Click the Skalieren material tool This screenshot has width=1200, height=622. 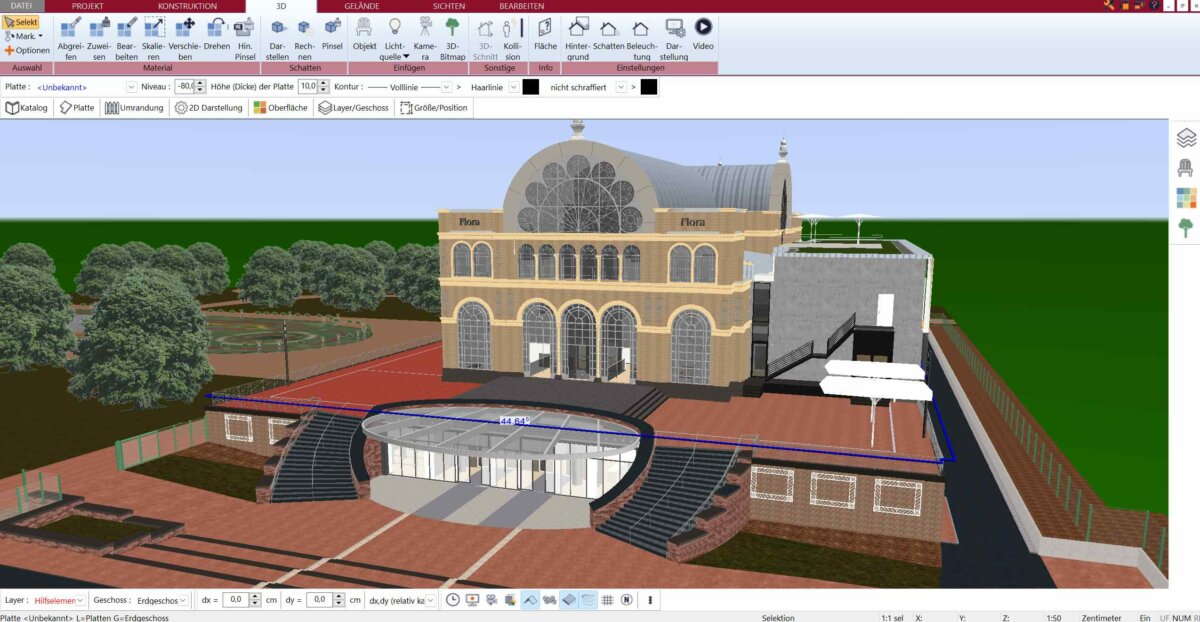pos(153,38)
